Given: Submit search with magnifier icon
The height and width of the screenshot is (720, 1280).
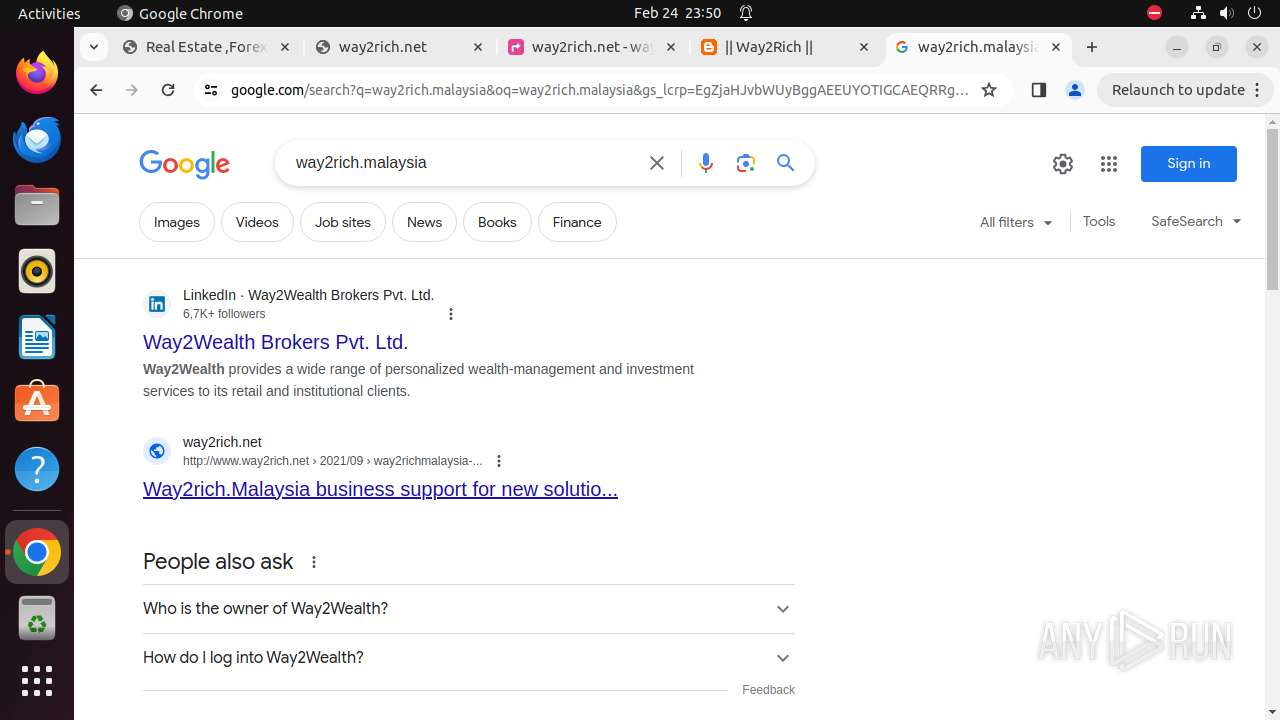Looking at the screenshot, I should click(x=786, y=163).
